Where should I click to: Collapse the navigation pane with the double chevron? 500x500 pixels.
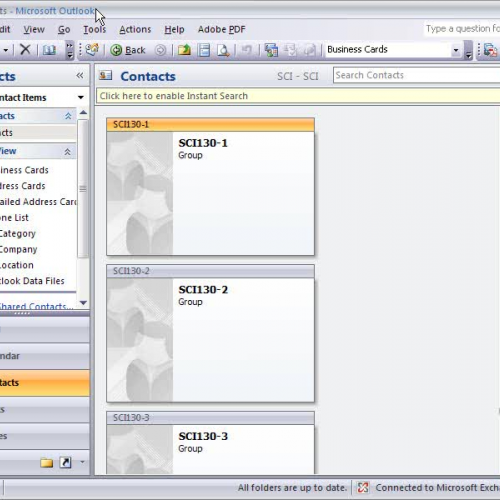pos(80,76)
